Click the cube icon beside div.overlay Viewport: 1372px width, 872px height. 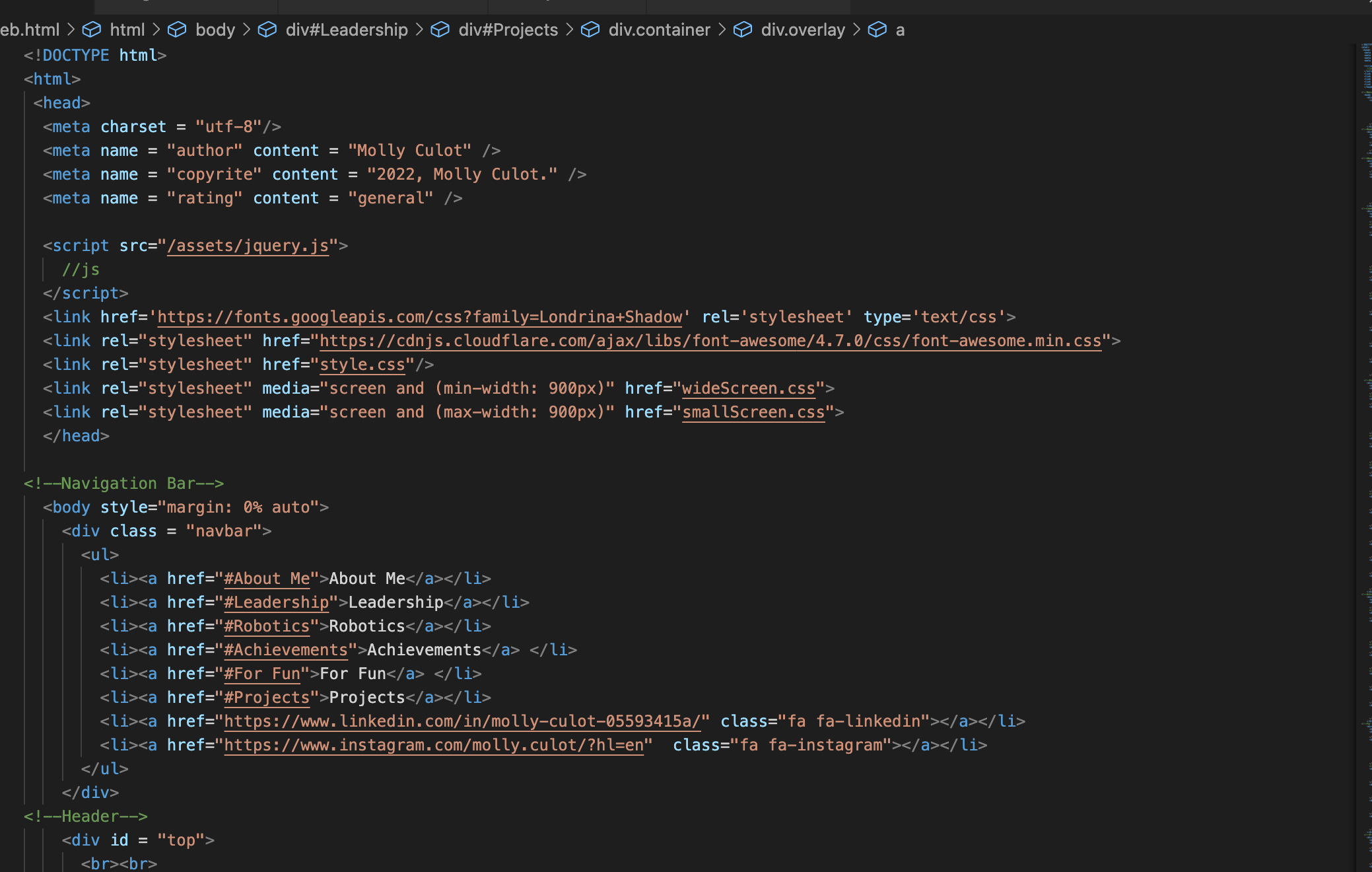(743, 30)
